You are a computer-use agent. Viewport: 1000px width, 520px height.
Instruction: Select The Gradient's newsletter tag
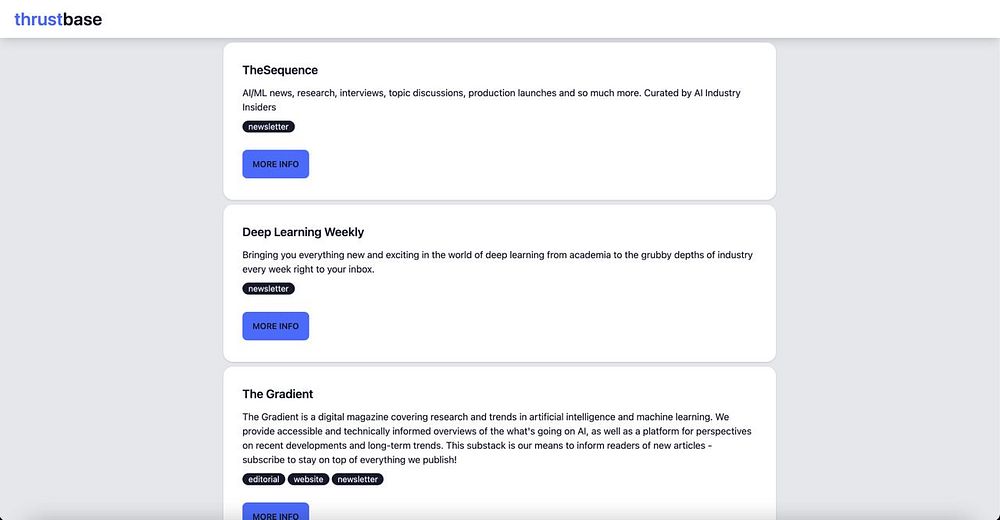(357, 479)
